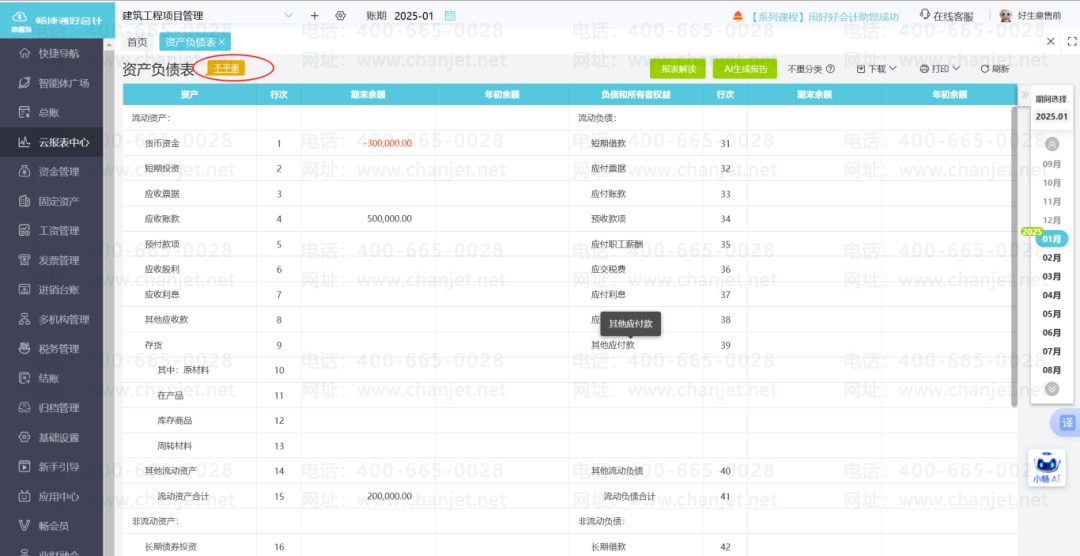The width and height of the screenshot is (1080, 556).
Task: Open the 系列课程 promotional link
Action: 824,16
